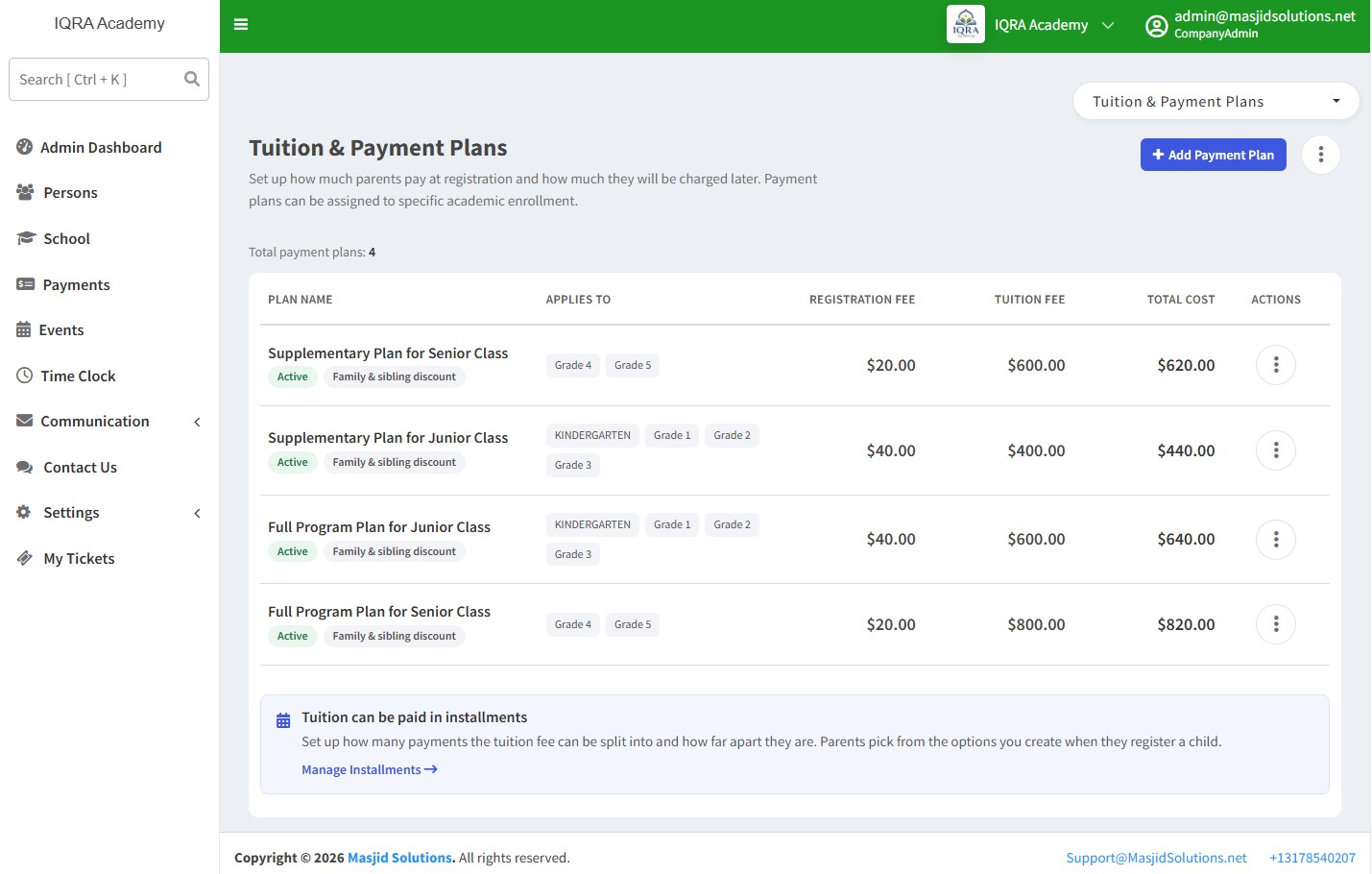The image size is (1372, 874).
Task: Open actions menu for Supplementary Plan for Senior Class
Action: pyautogui.click(x=1276, y=365)
